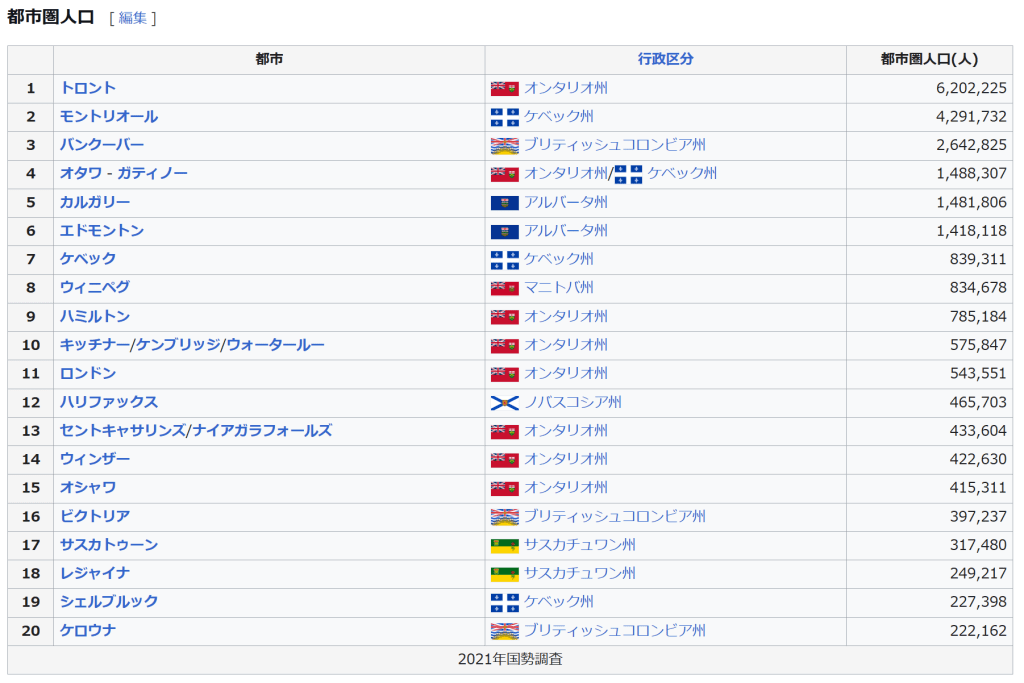
Task: Click the Alberta flag icon in Calgary row
Action: [504, 203]
